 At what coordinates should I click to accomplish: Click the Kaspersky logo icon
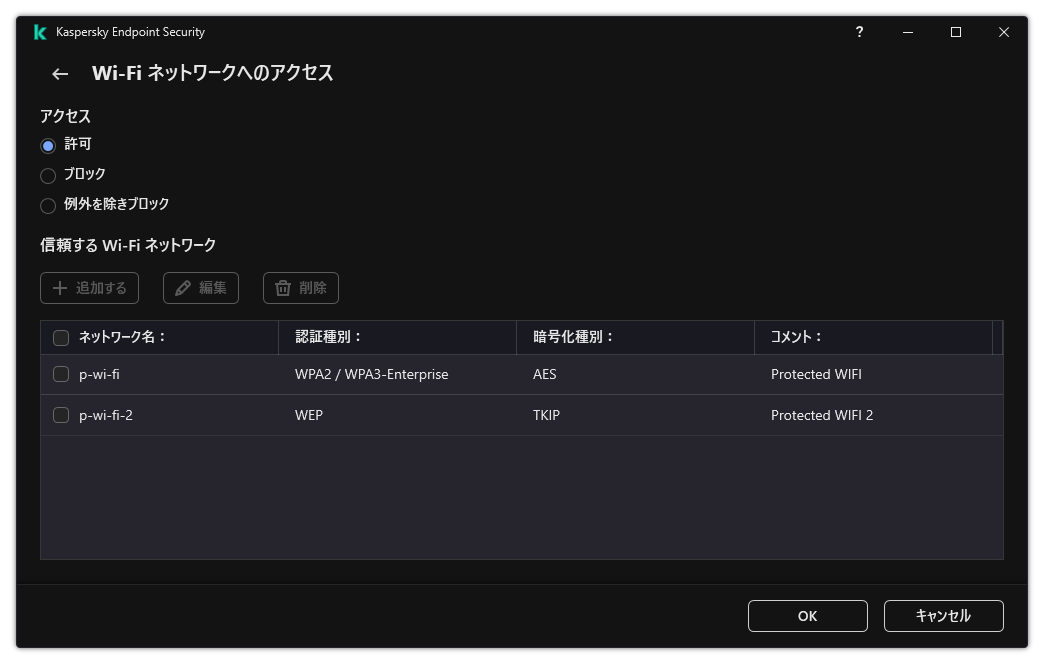[x=40, y=32]
